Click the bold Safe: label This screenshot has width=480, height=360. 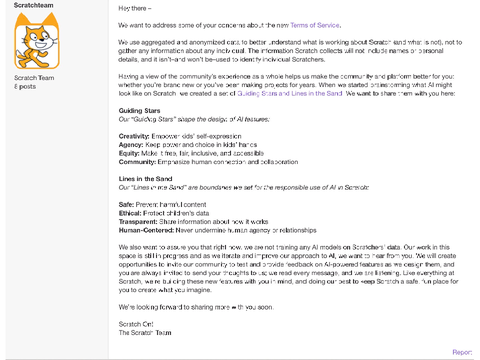(x=126, y=205)
